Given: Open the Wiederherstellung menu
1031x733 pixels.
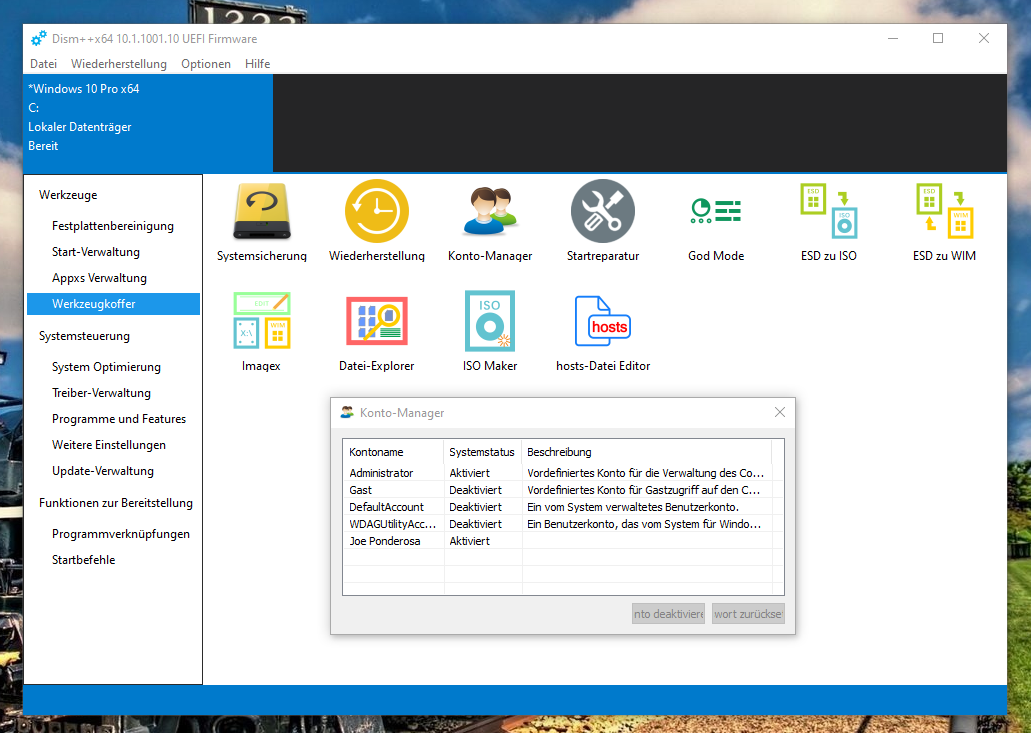Looking at the screenshot, I should pos(119,64).
